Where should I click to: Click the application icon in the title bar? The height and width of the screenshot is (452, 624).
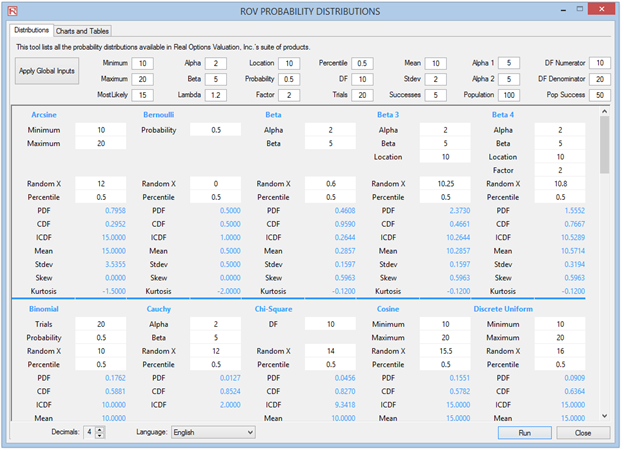pos(13,11)
